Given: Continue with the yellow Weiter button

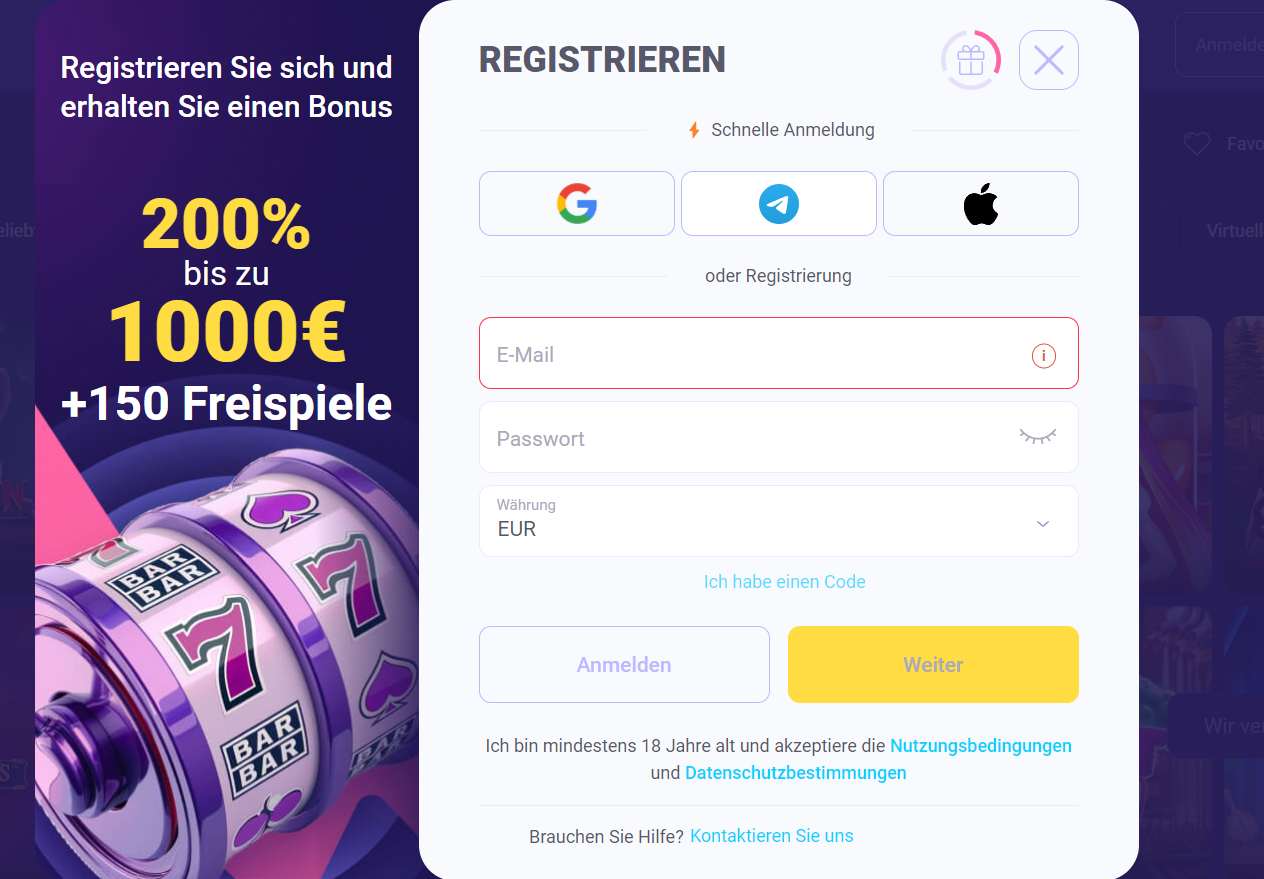Looking at the screenshot, I should 933,665.
